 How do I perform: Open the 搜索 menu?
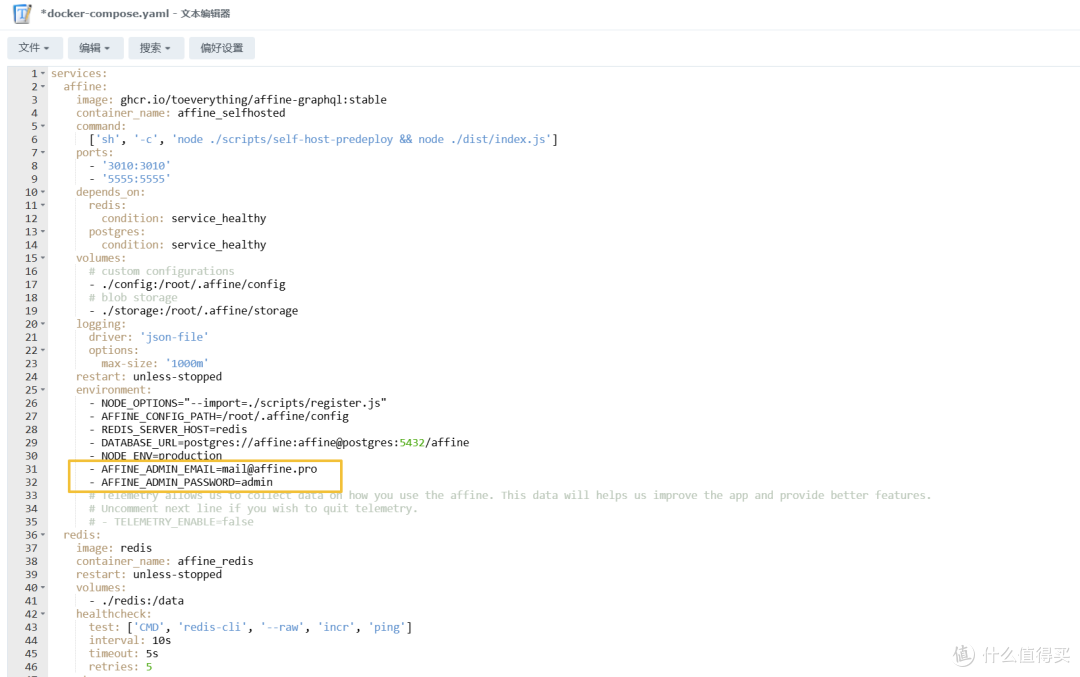click(156, 48)
